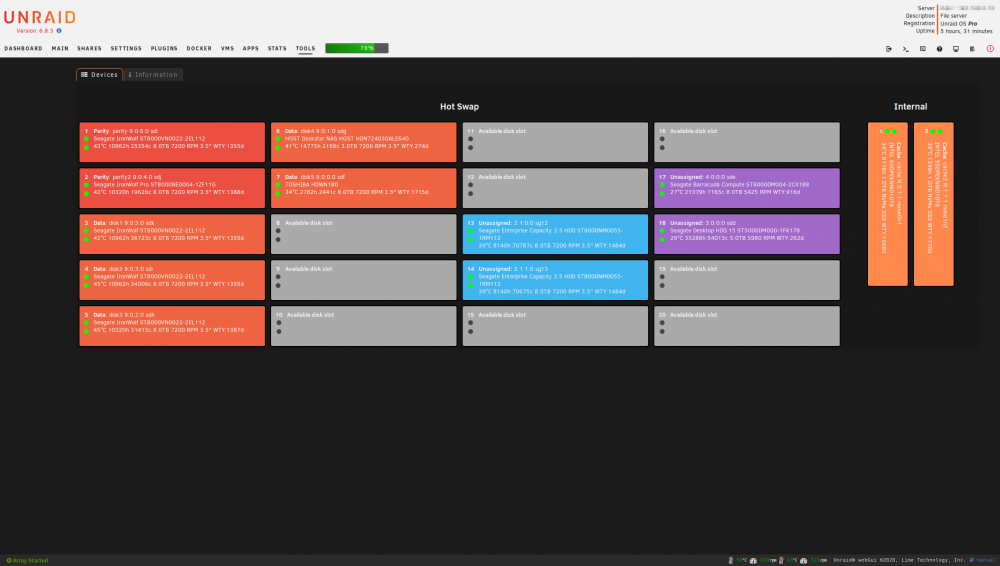The width and height of the screenshot is (1000, 566).
Task: Select the purple Seagate Desktop HDD slot 18
Action: 747,234
